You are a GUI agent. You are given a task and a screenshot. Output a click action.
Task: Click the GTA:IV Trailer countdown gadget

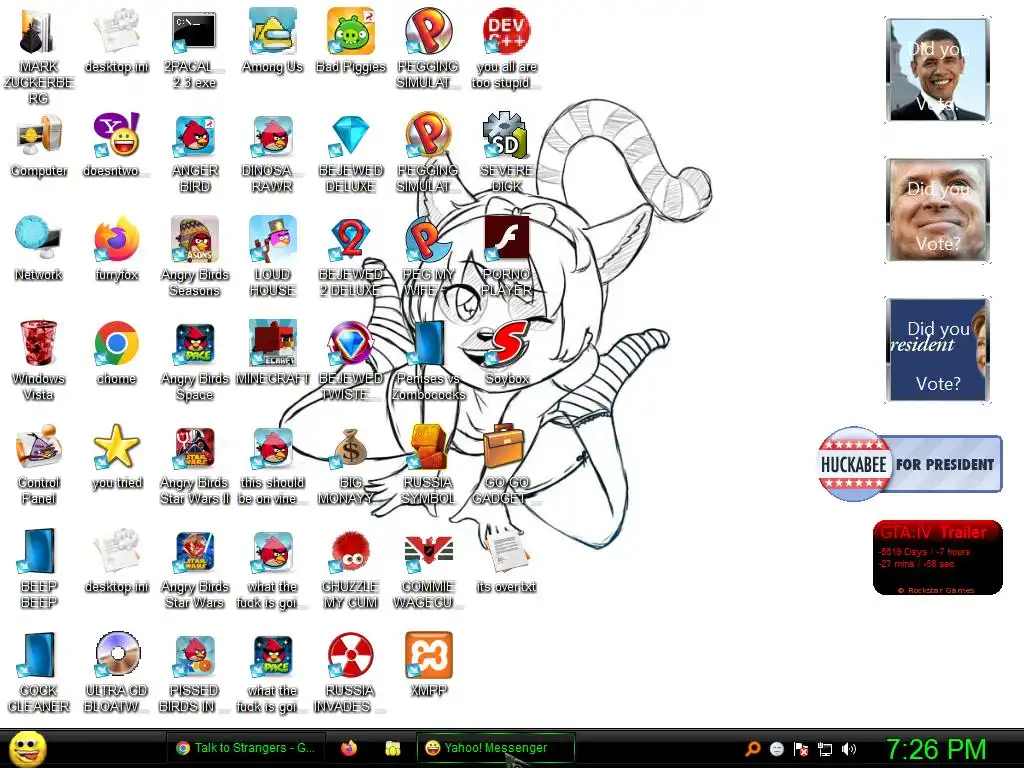937,557
